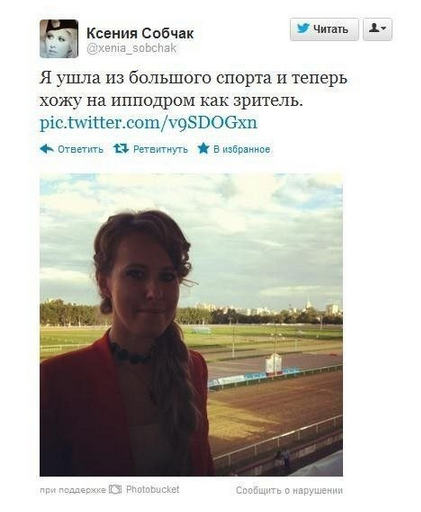Visit the Photobucket link
The width and height of the screenshot is (421, 512).
(152, 489)
